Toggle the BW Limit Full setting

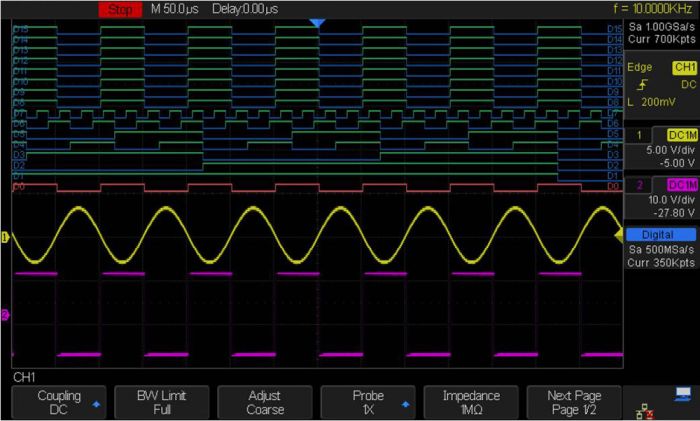point(162,402)
